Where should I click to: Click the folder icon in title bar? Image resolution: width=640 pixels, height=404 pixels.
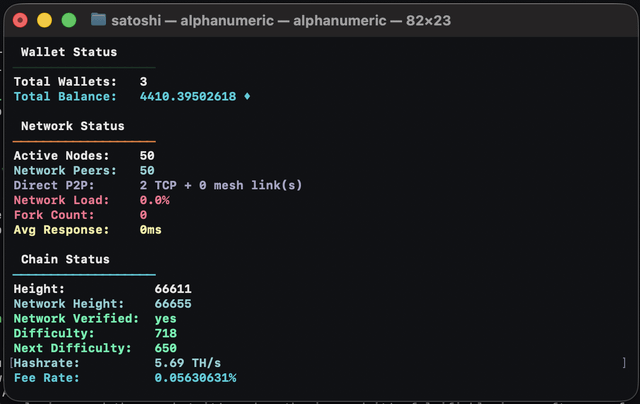[98, 19]
